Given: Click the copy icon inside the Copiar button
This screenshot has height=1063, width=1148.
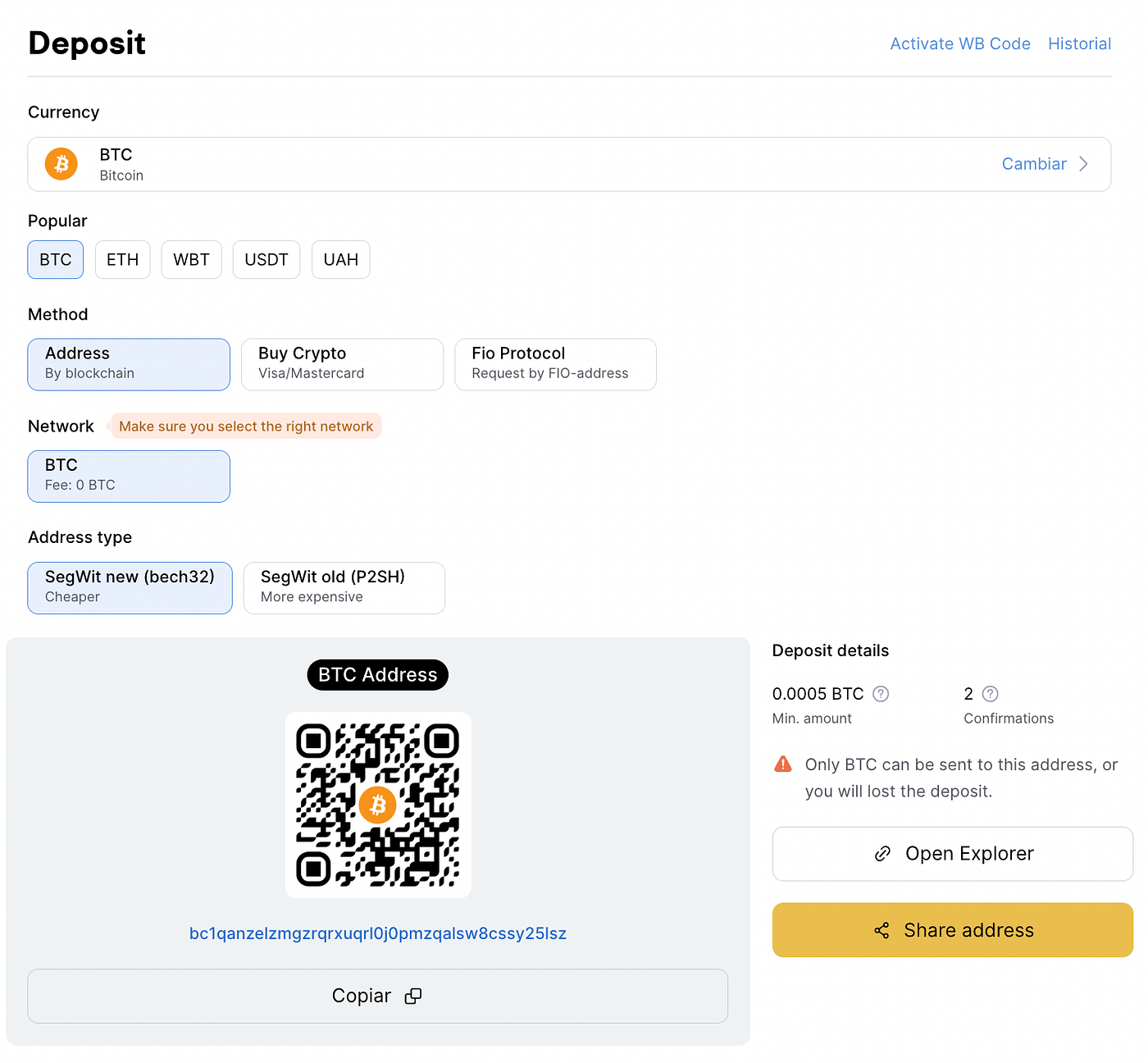Looking at the screenshot, I should (413, 995).
